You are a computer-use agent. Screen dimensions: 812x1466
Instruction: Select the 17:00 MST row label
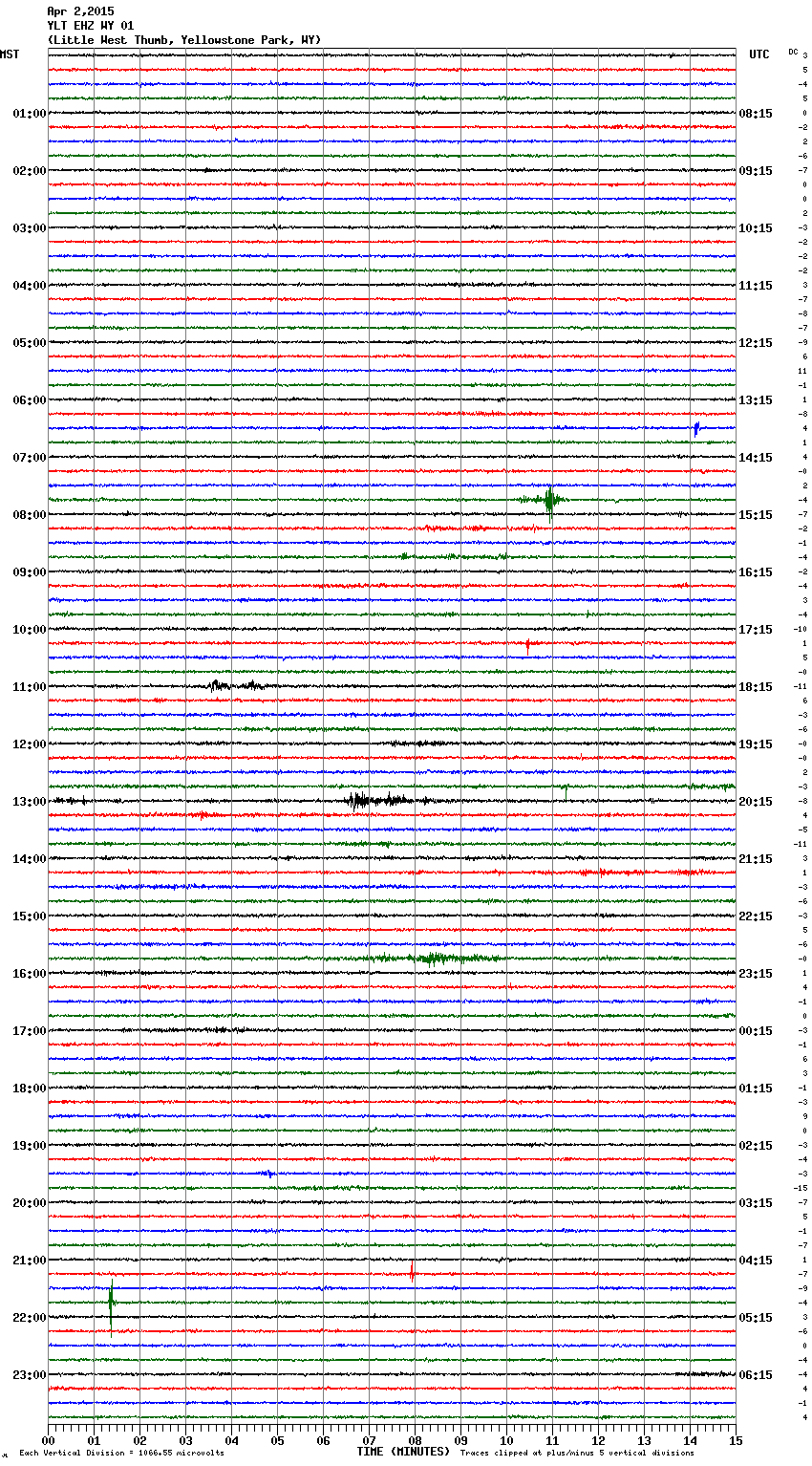pyautogui.click(x=30, y=1031)
